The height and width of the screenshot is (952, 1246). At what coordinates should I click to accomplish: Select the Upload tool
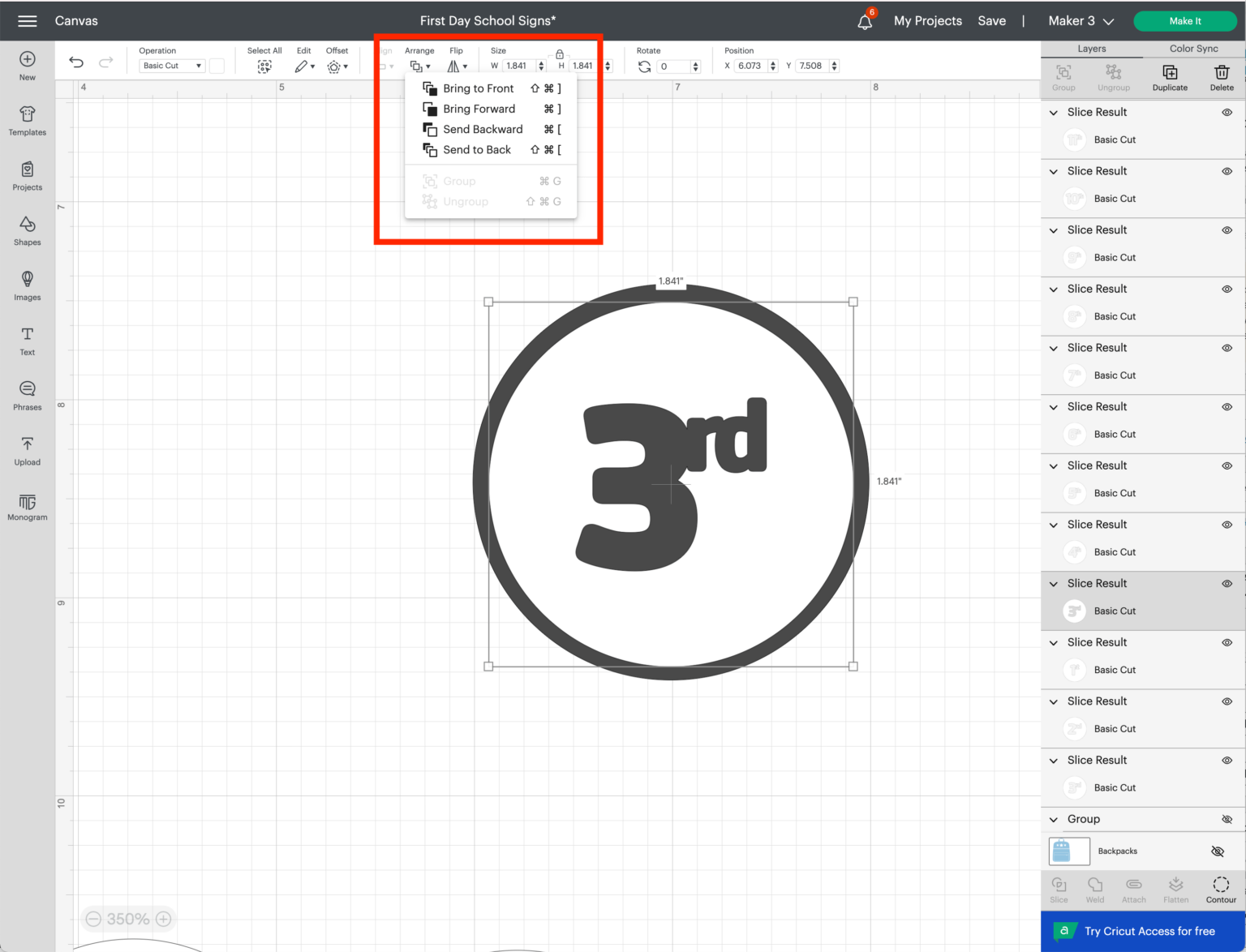[x=27, y=451]
